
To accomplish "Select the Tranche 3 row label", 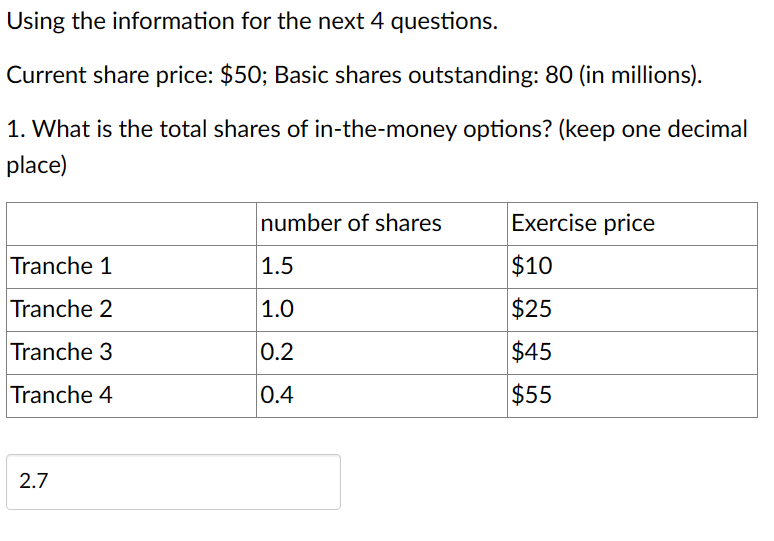I will [62, 352].
